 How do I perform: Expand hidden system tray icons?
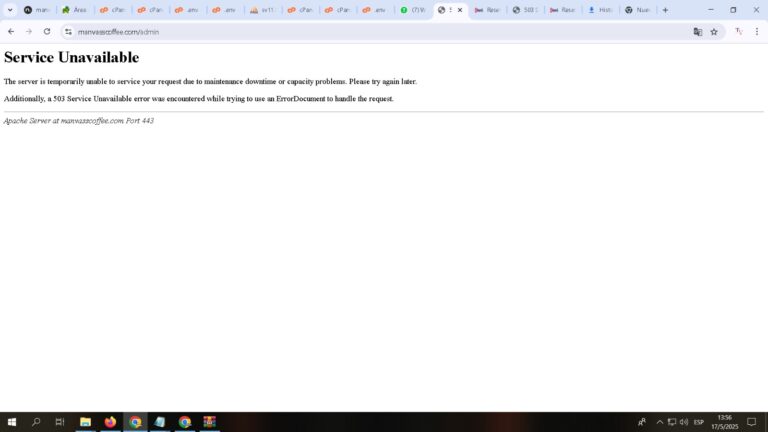click(x=660, y=422)
